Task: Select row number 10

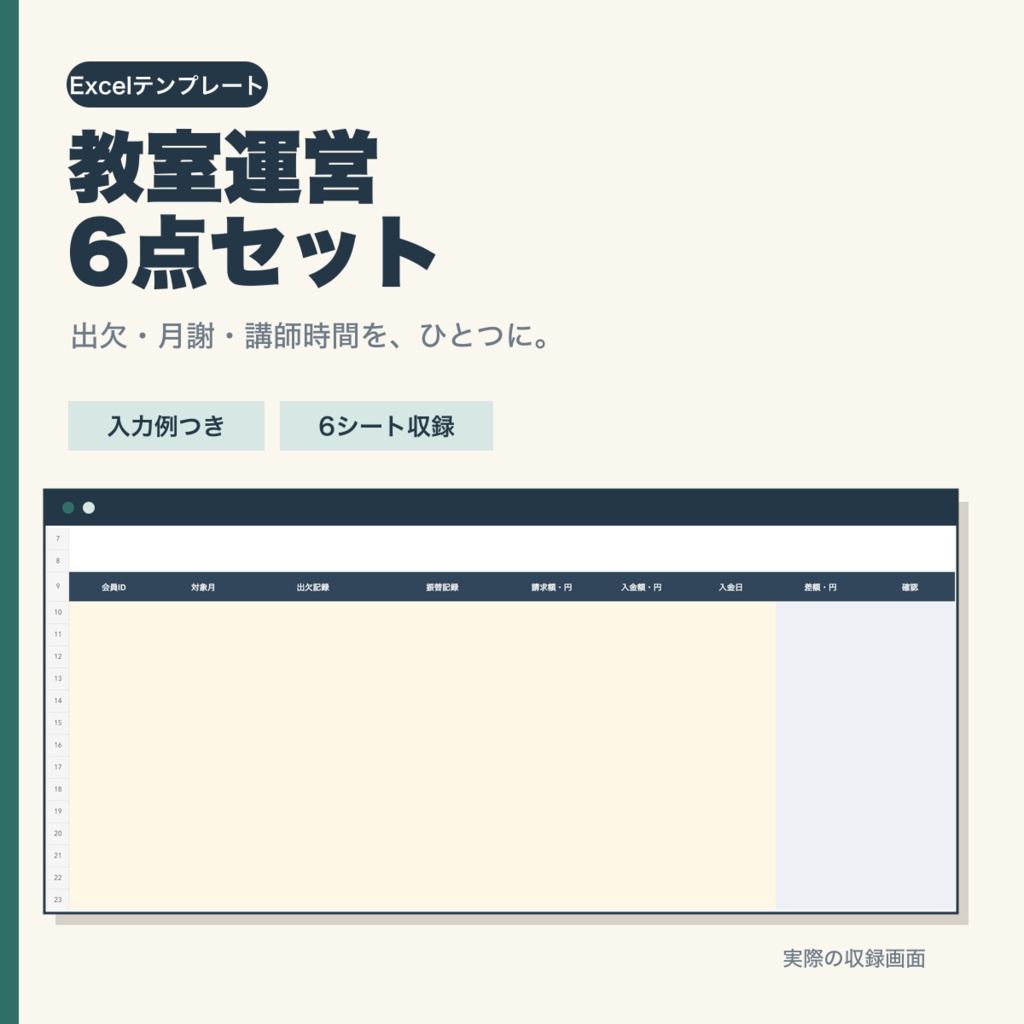Action: tap(58, 612)
